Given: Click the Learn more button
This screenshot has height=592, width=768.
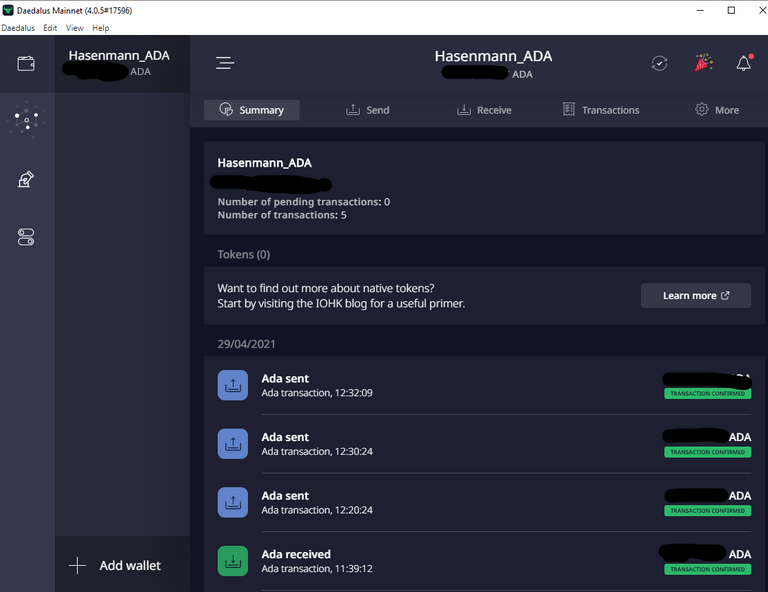Looking at the screenshot, I should pos(696,296).
